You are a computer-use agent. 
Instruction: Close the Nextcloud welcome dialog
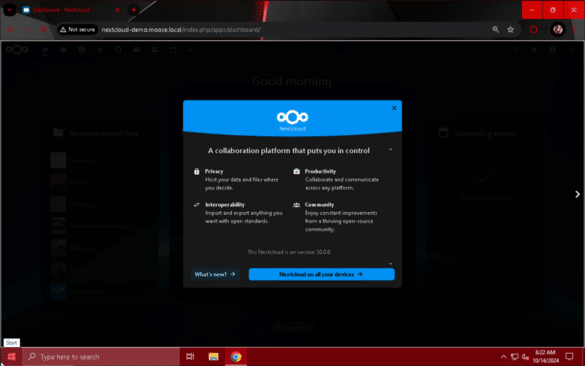(394, 108)
